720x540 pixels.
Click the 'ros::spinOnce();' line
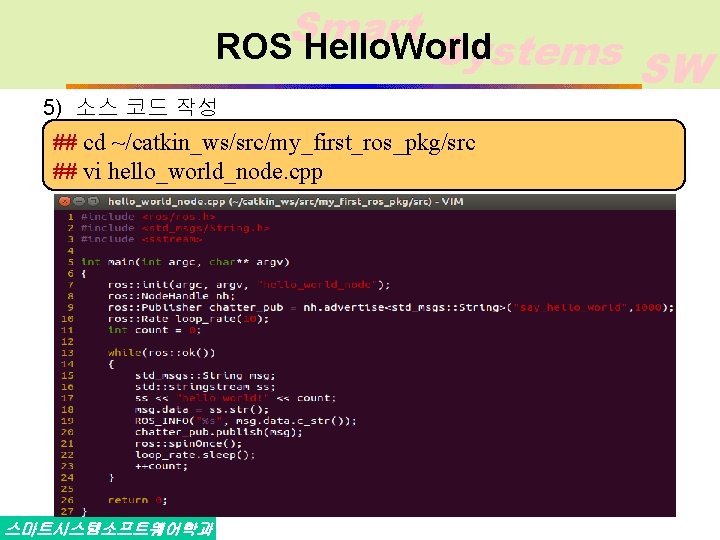coord(188,444)
